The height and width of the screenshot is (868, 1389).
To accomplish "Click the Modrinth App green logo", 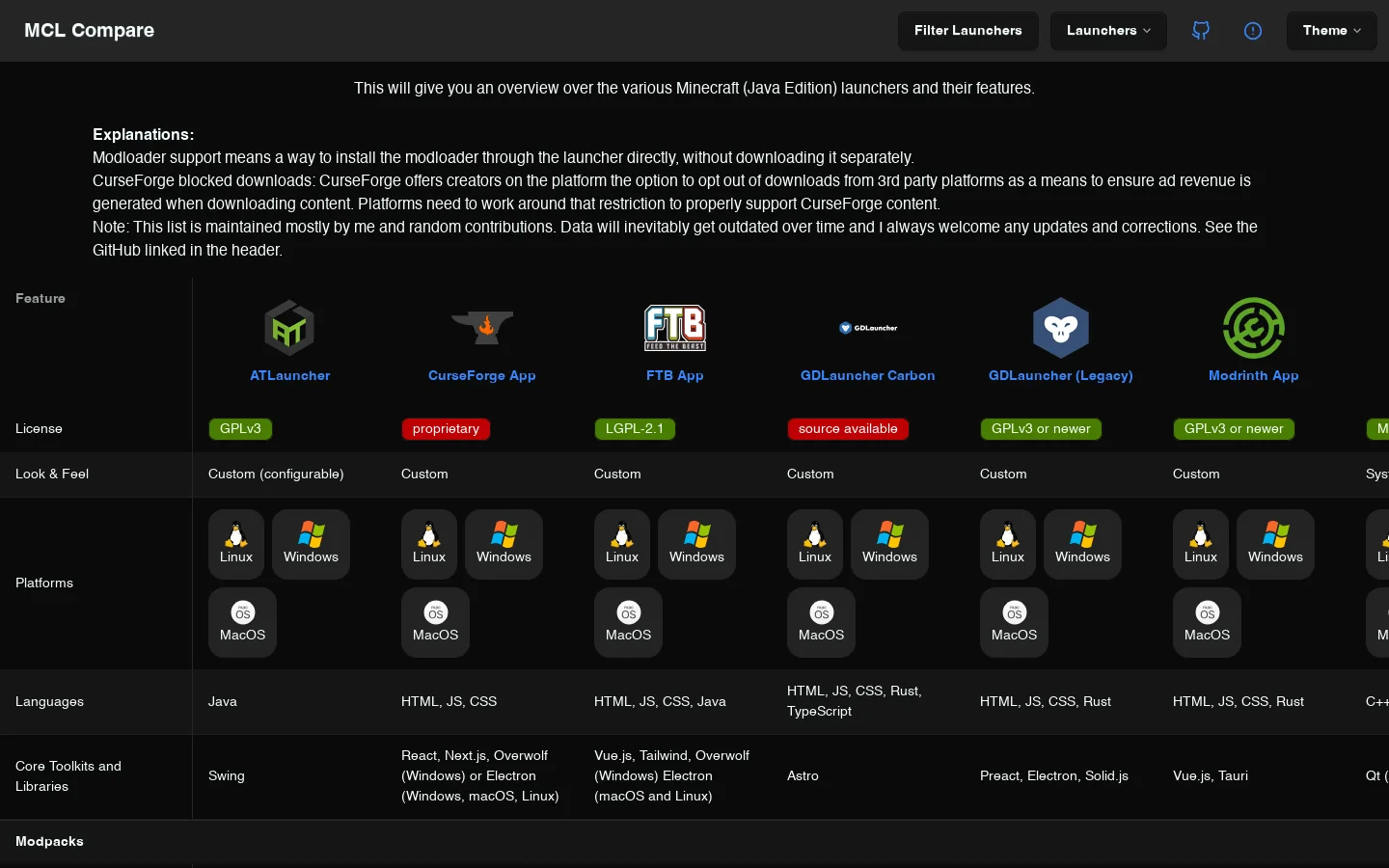I will click(x=1254, y=328).
